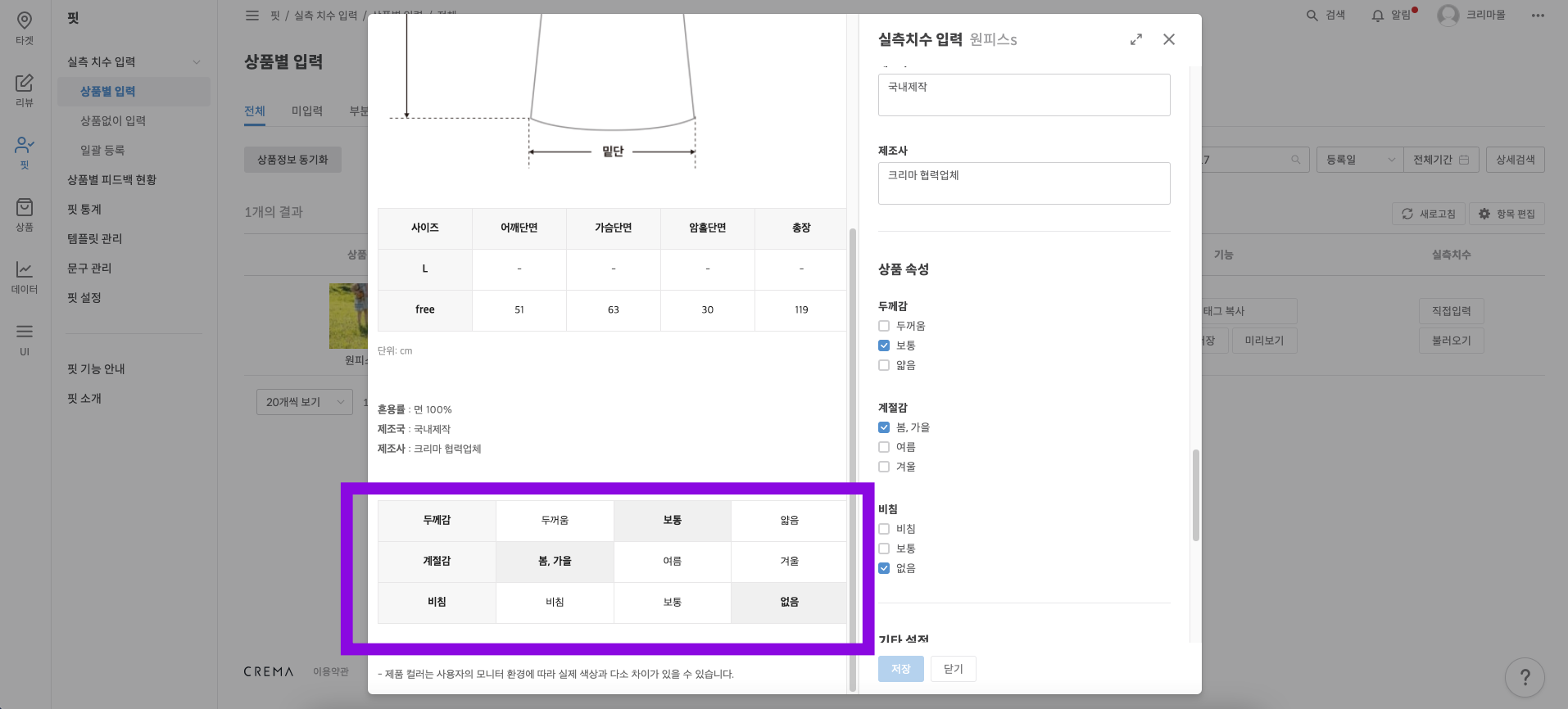This screenshot has width=1568, height=709.
Task: Click the 검색 magnifier icon in the header
Action: pyautogui.click(x=1312, y=16)
